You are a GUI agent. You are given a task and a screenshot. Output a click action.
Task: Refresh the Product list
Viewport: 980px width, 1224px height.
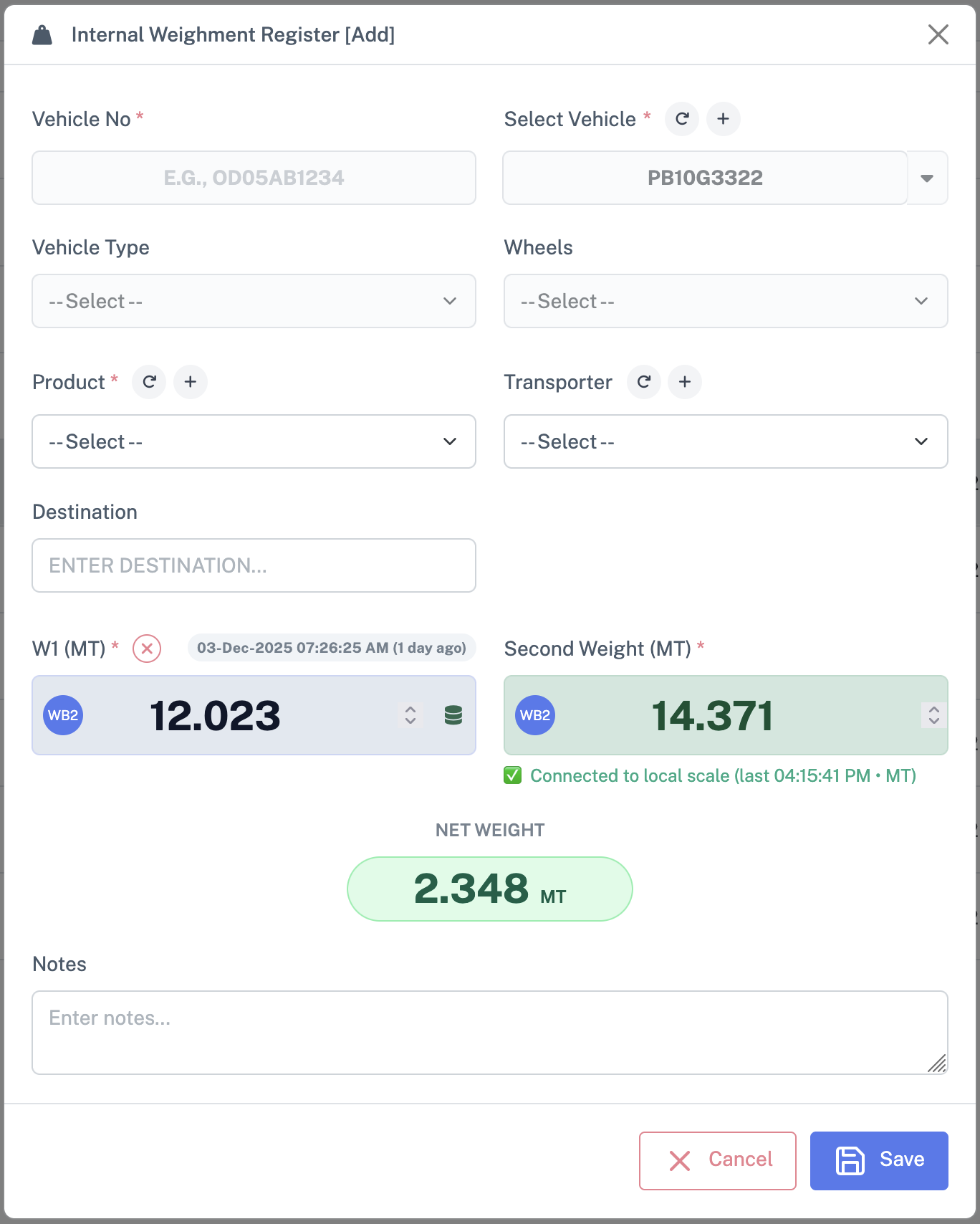(149, 382)
